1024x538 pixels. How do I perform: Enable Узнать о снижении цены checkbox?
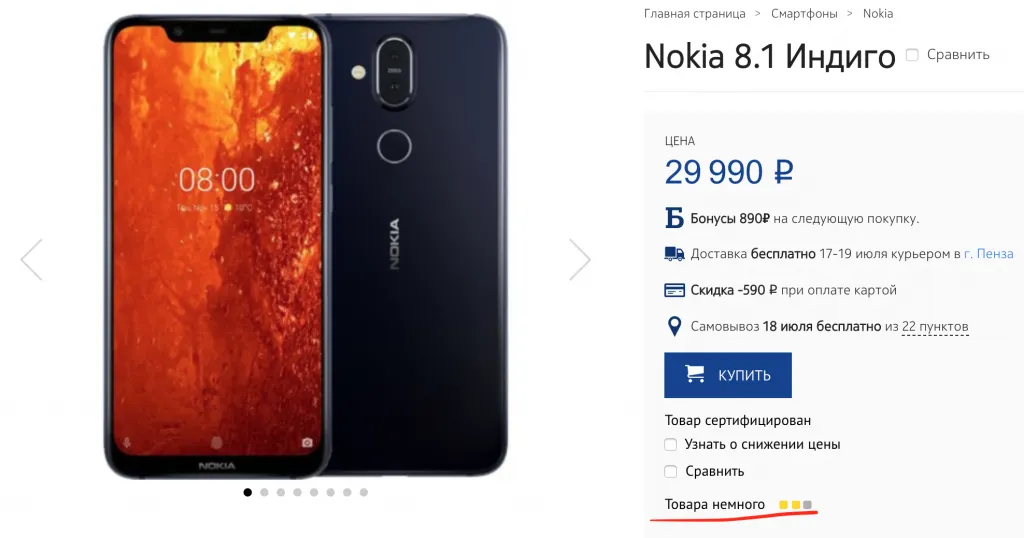[671, 444]
